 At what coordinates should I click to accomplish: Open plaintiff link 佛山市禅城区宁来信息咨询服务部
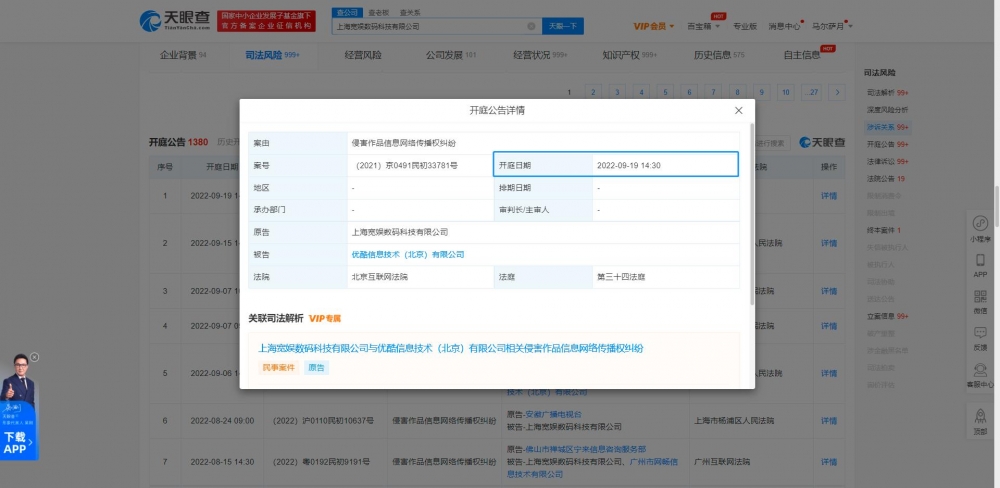click(x=586, y=450)
